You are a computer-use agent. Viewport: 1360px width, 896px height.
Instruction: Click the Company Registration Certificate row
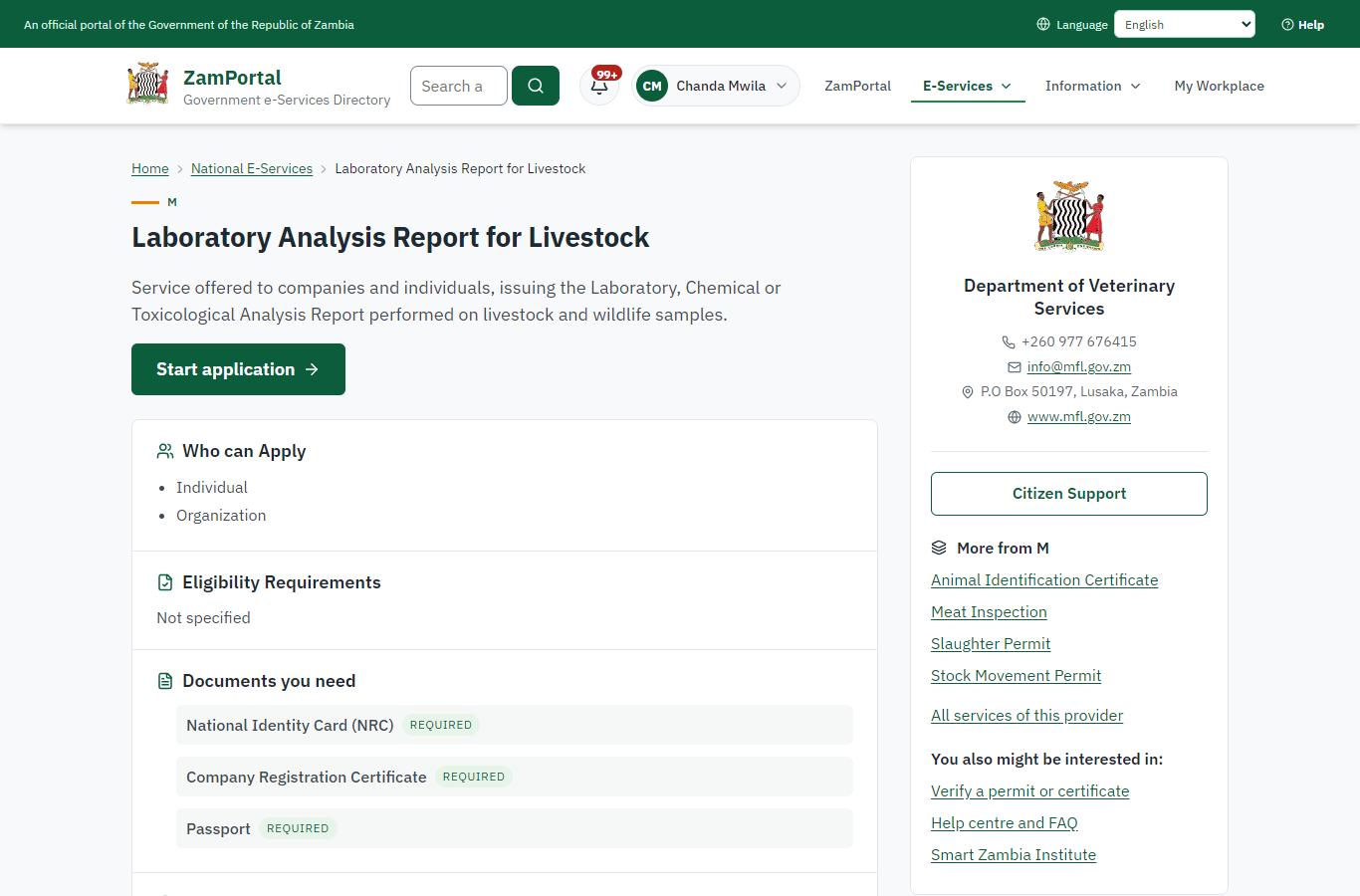(515, 777)
